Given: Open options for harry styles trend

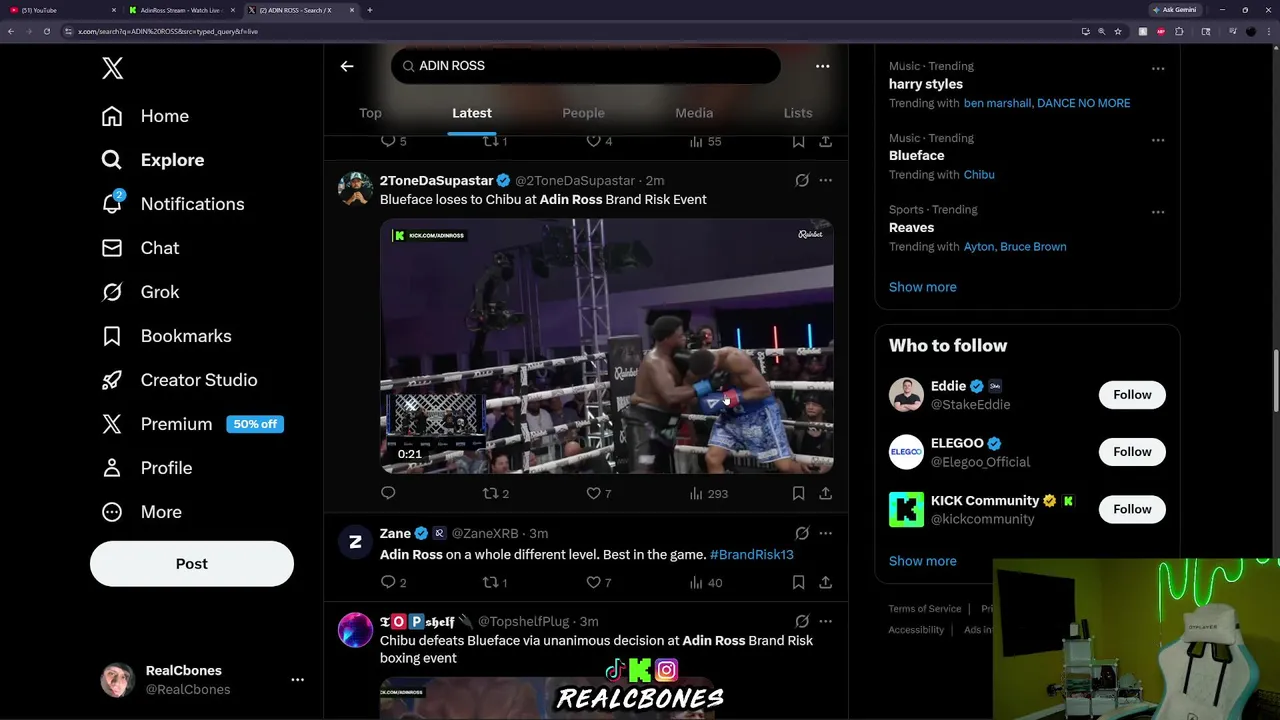Looking at the screenshot, I should 1158,68.
